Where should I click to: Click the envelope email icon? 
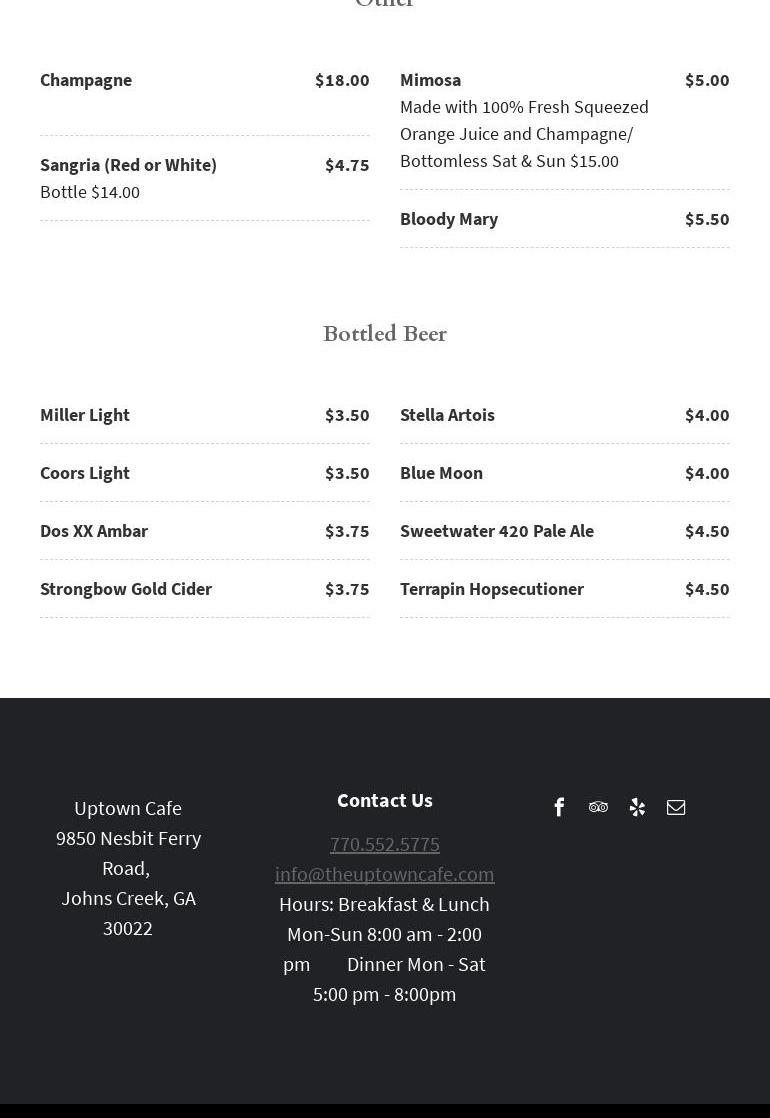pyautogui.click(x=676, y=807)
